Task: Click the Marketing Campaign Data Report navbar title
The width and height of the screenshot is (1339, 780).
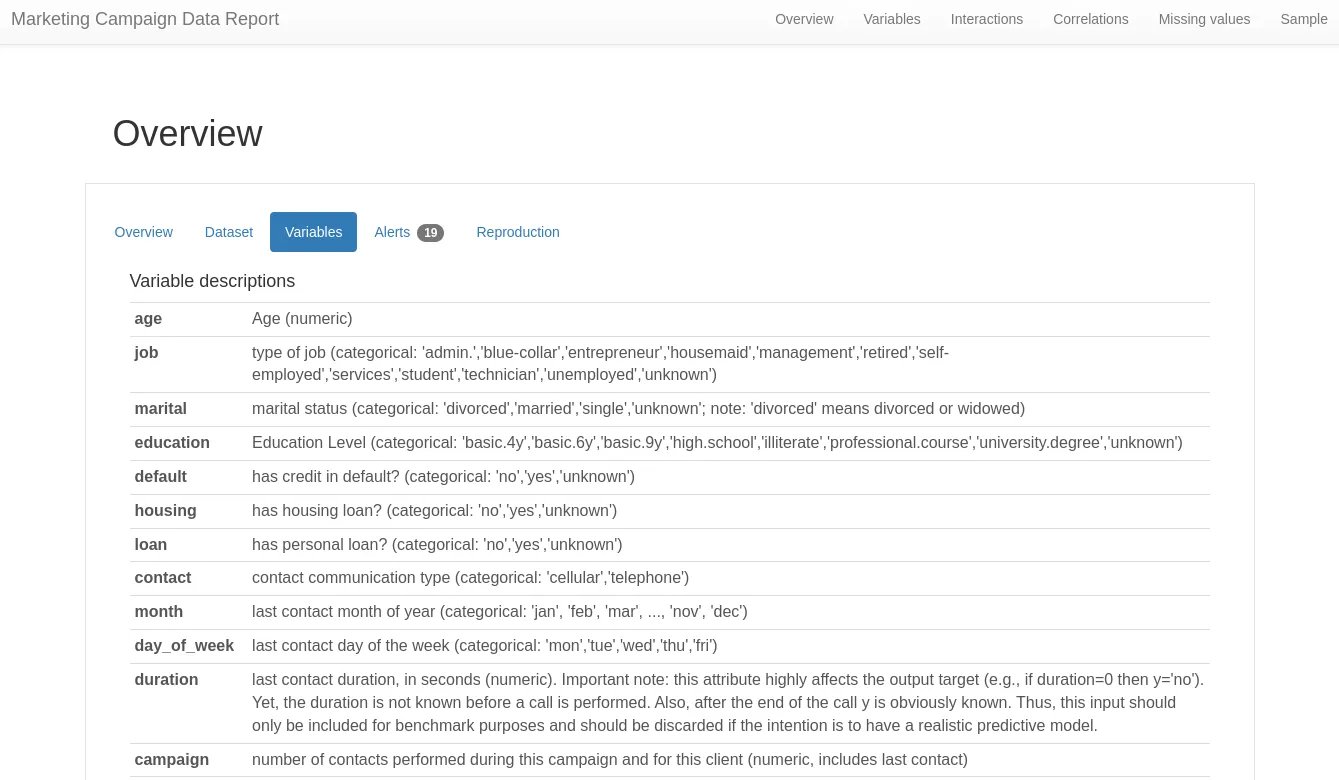Action: click(x=145, y=19)
